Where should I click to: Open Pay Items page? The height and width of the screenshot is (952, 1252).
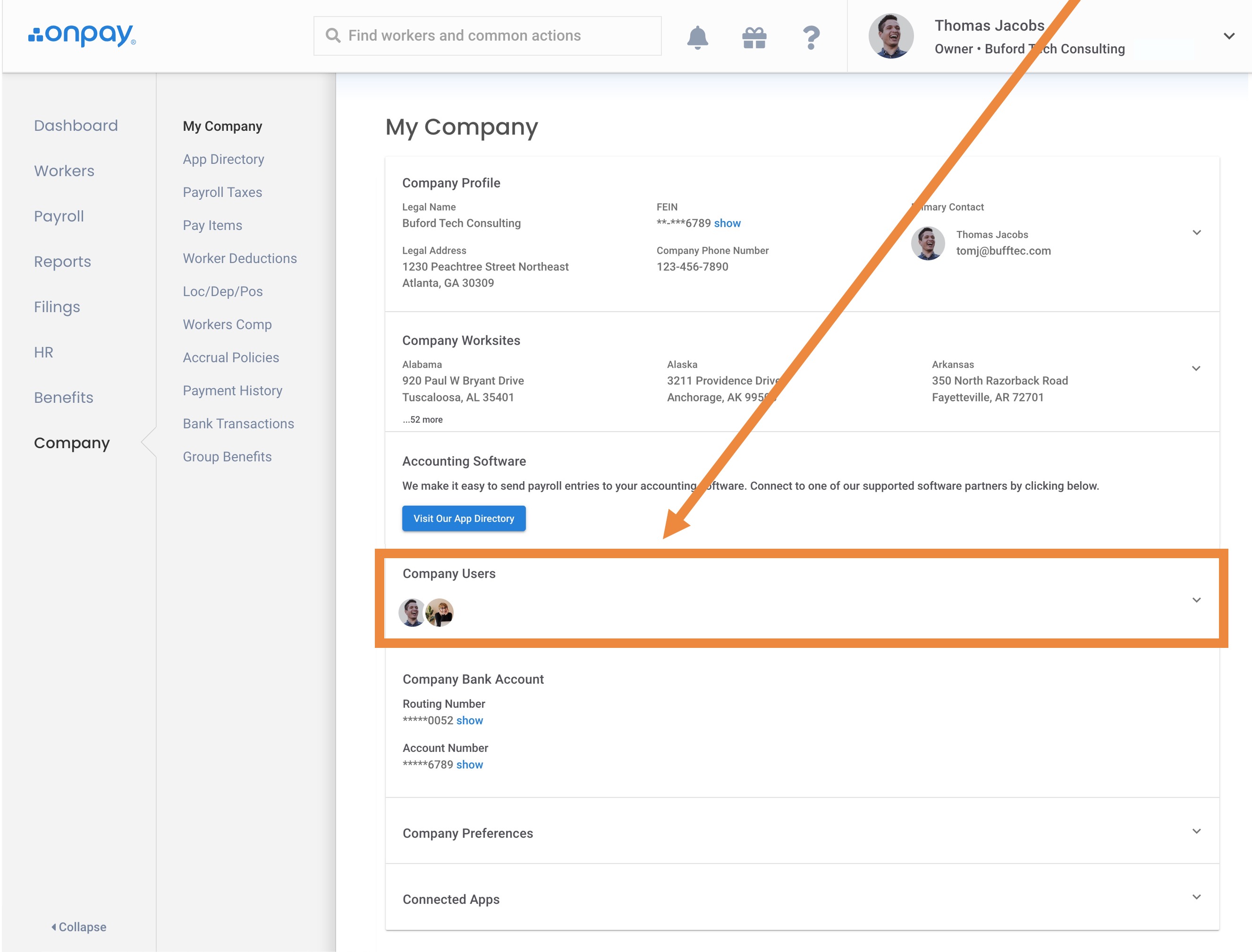(212, 225)
